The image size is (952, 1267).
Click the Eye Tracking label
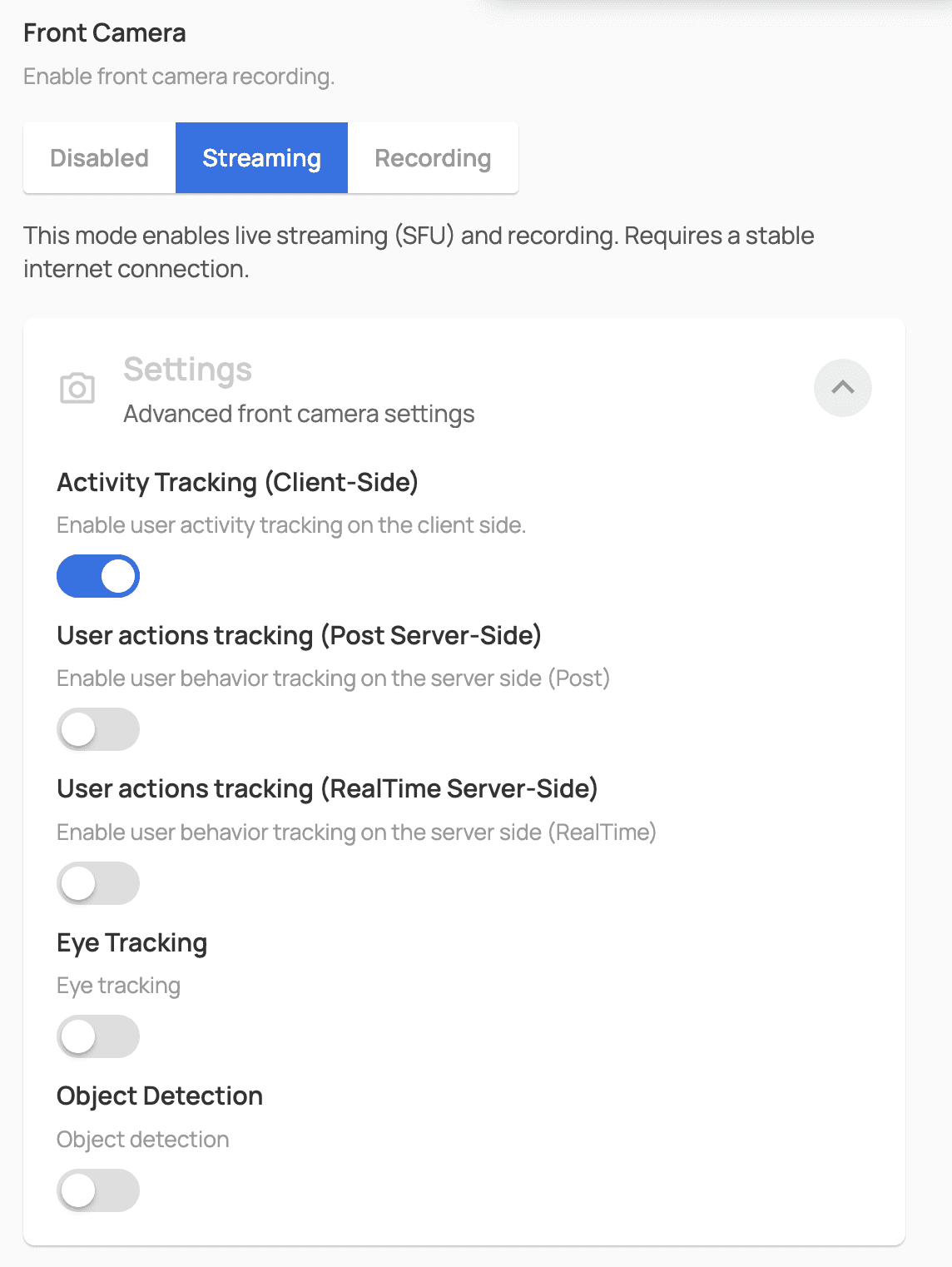[x=132, y=943]
